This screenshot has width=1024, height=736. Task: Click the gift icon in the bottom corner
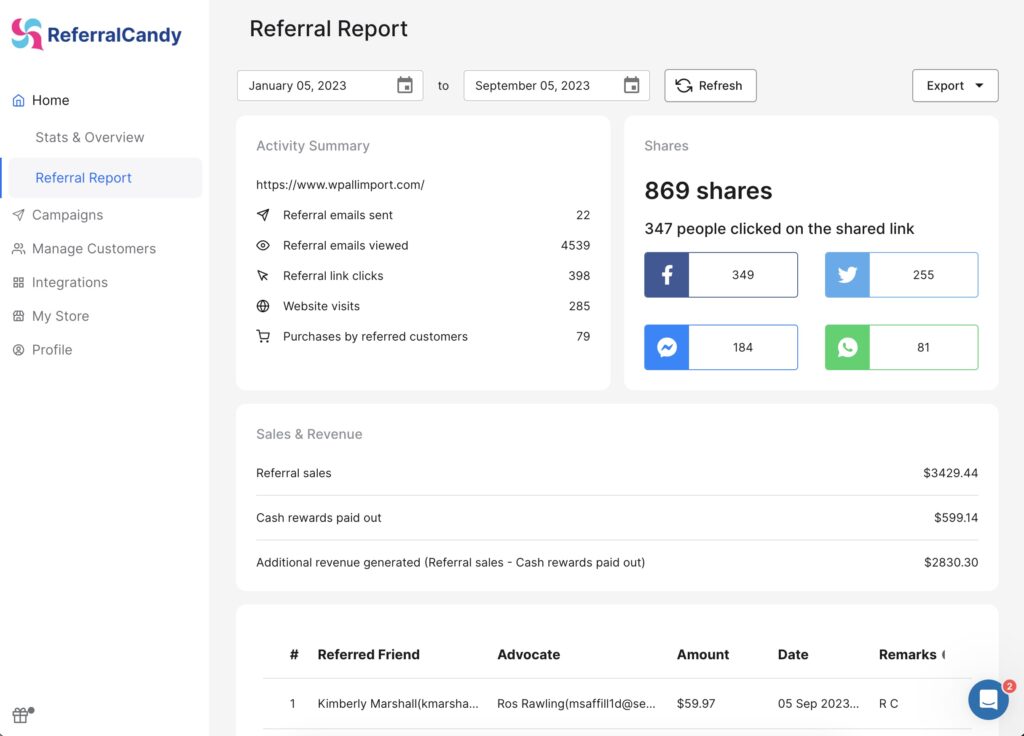tap(20, 714)
